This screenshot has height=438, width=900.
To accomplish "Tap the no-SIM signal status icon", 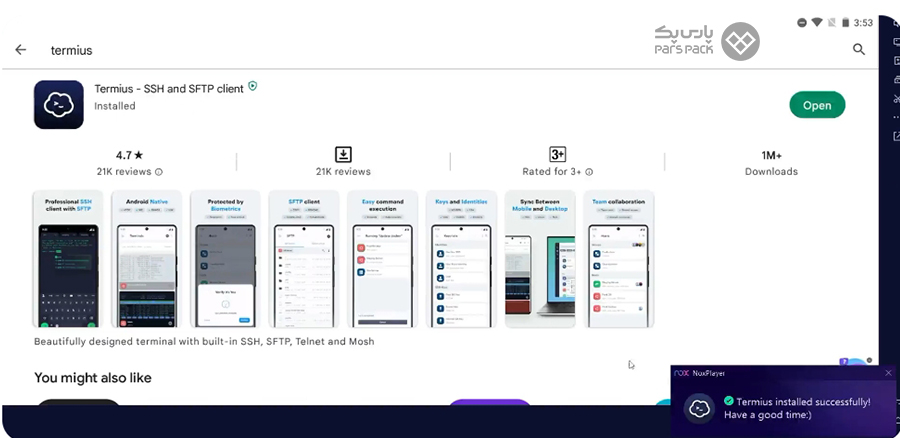I will click(x=831, y=22).
